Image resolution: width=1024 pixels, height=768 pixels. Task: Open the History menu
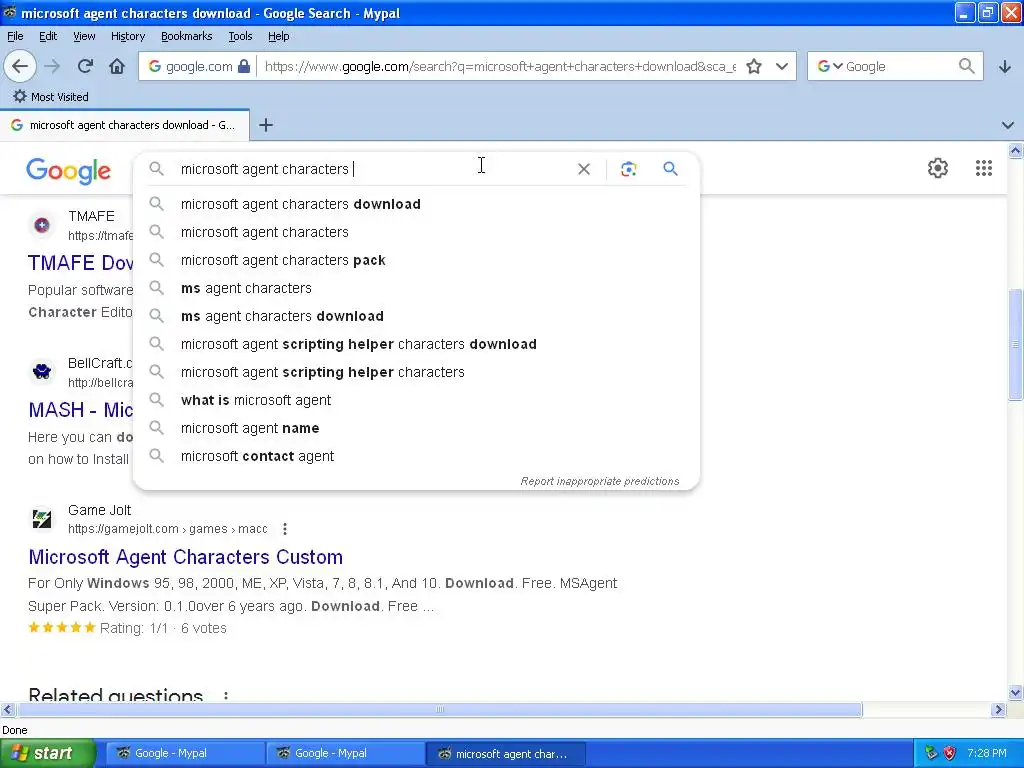tap(127, 36)
